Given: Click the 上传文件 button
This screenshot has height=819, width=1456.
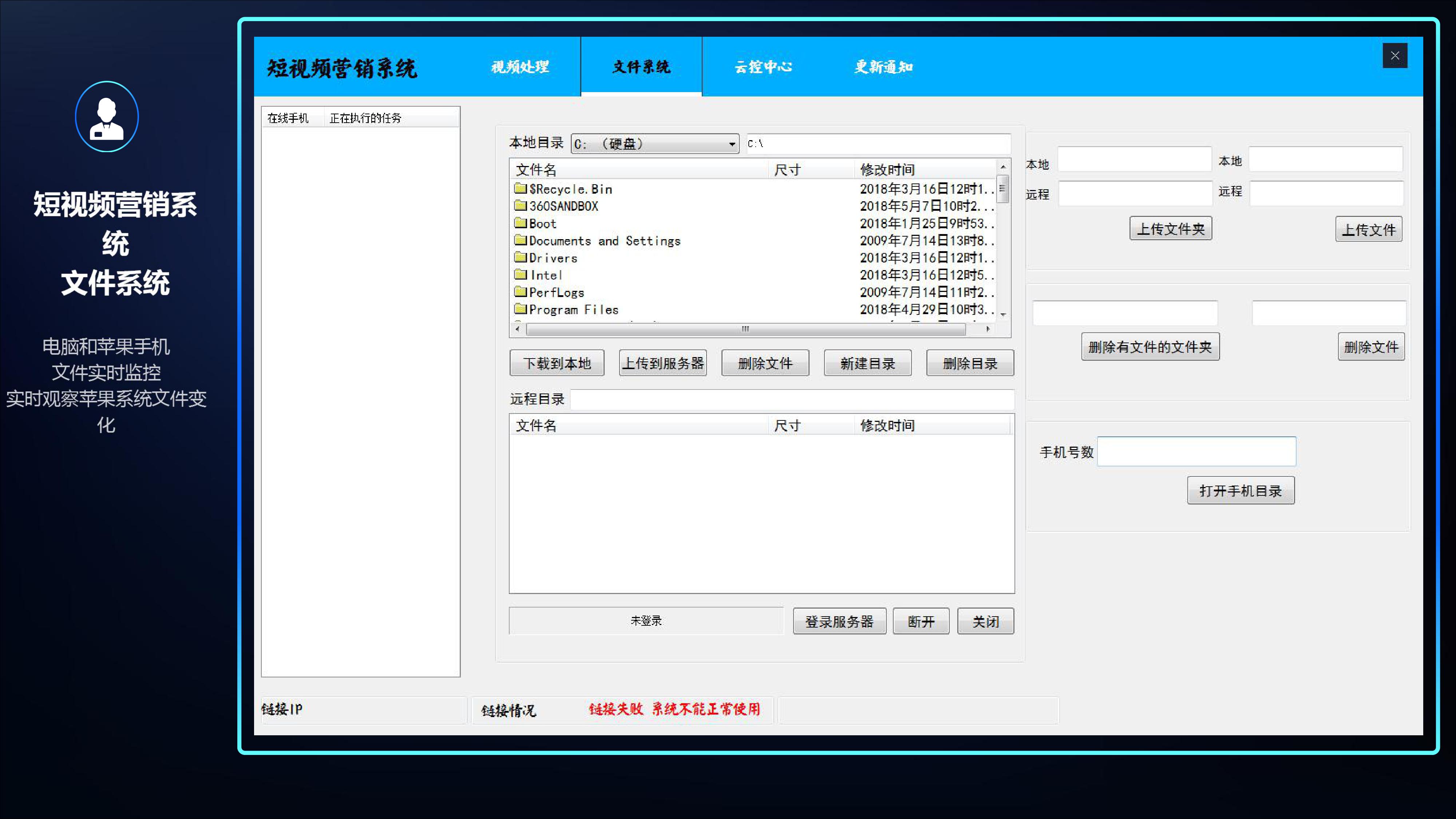Looking at the screenshot, I should 1369,229.
